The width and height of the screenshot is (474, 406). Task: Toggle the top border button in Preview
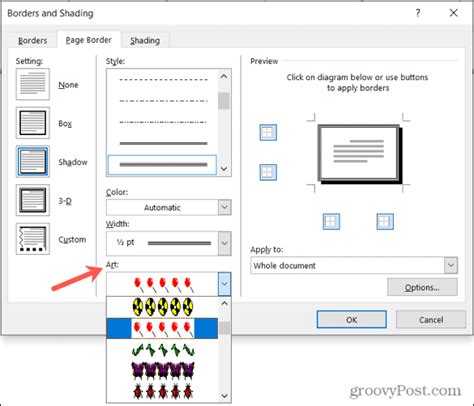tap(268, 132)
